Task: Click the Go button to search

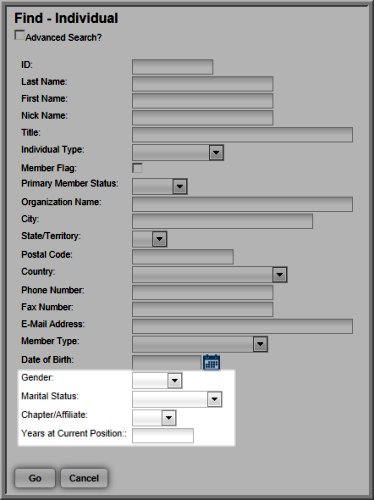Action: 35,478
